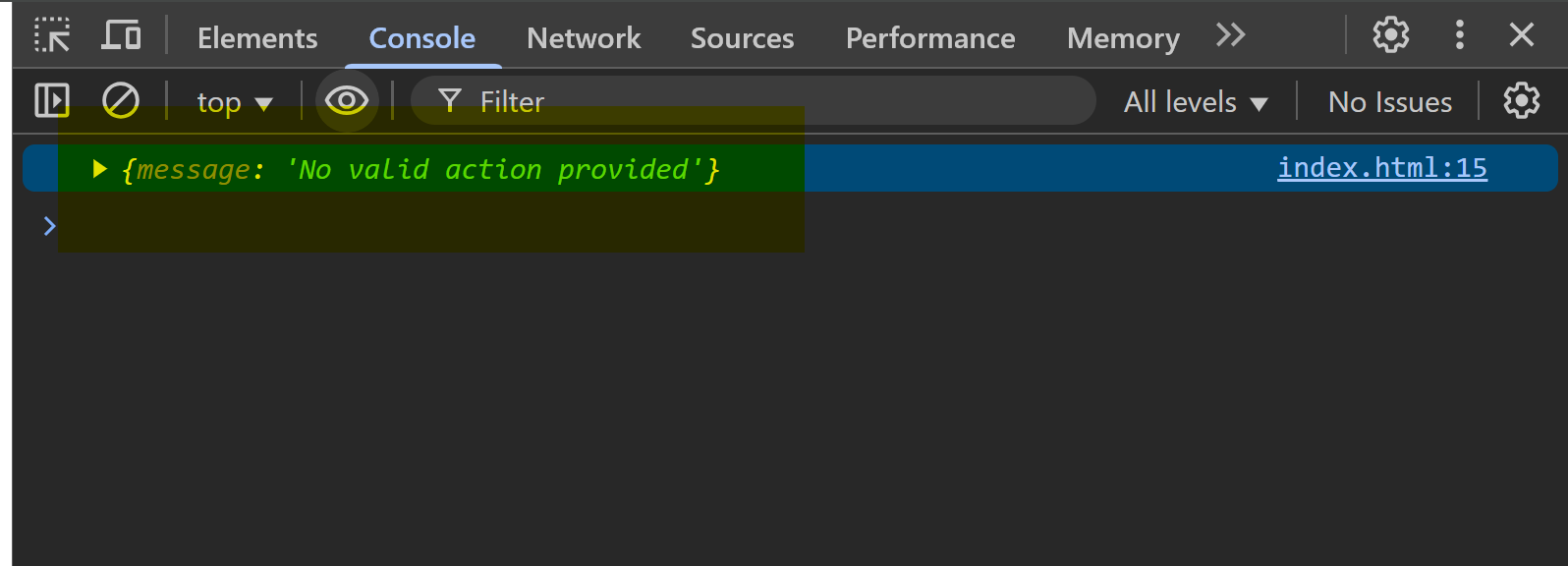1568x566 pixels.
Task: Close the DevTools panel
Action: (x=1521, y=35)
